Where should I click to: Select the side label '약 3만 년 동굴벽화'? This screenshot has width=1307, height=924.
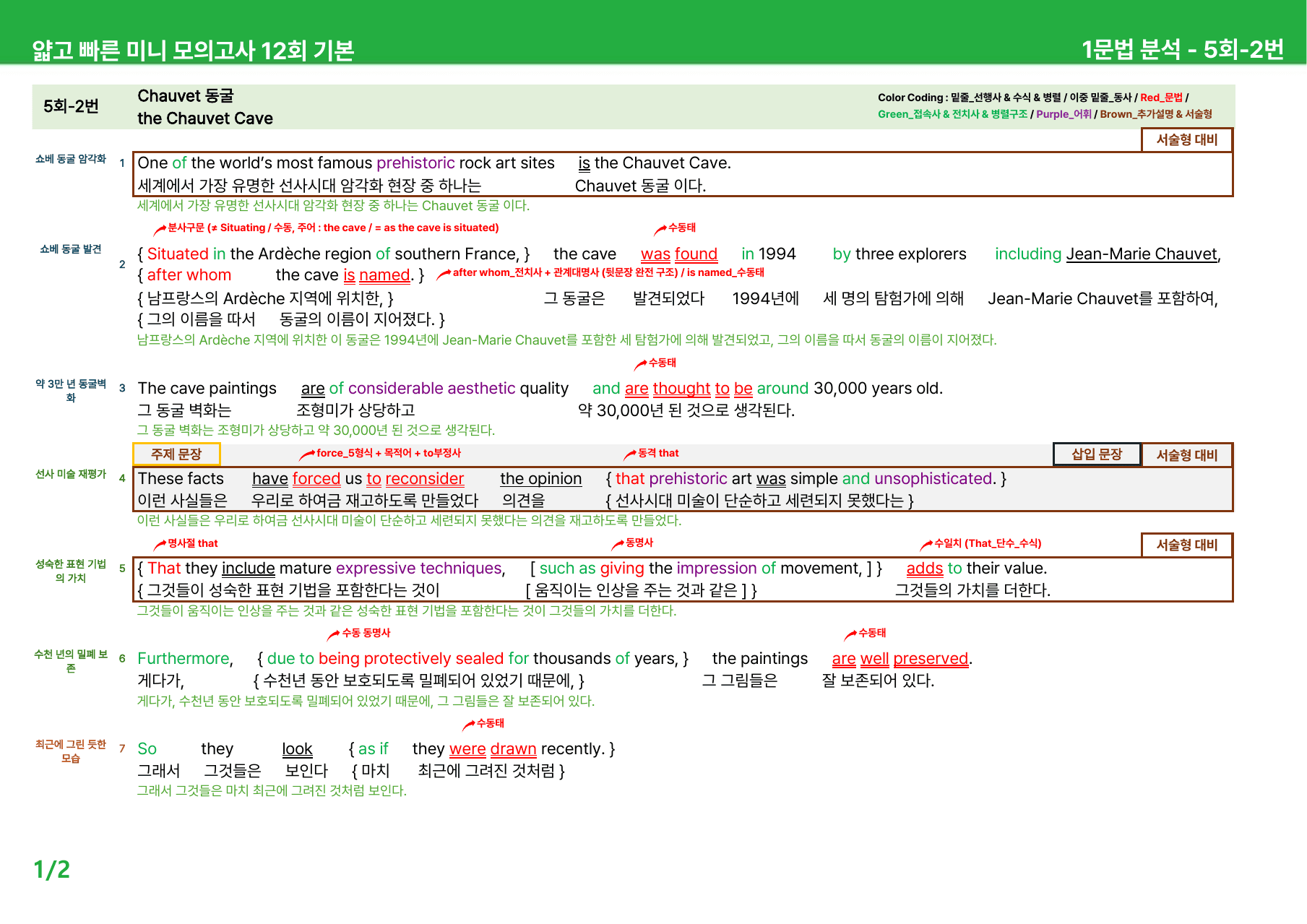pos(71,391)
